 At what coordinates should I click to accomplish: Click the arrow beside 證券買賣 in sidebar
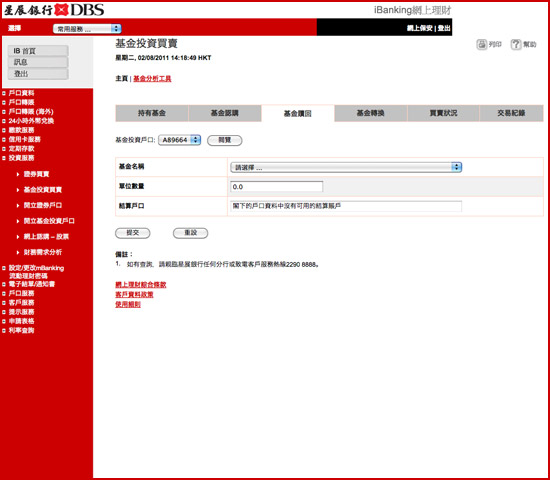(x=18, y=174)
